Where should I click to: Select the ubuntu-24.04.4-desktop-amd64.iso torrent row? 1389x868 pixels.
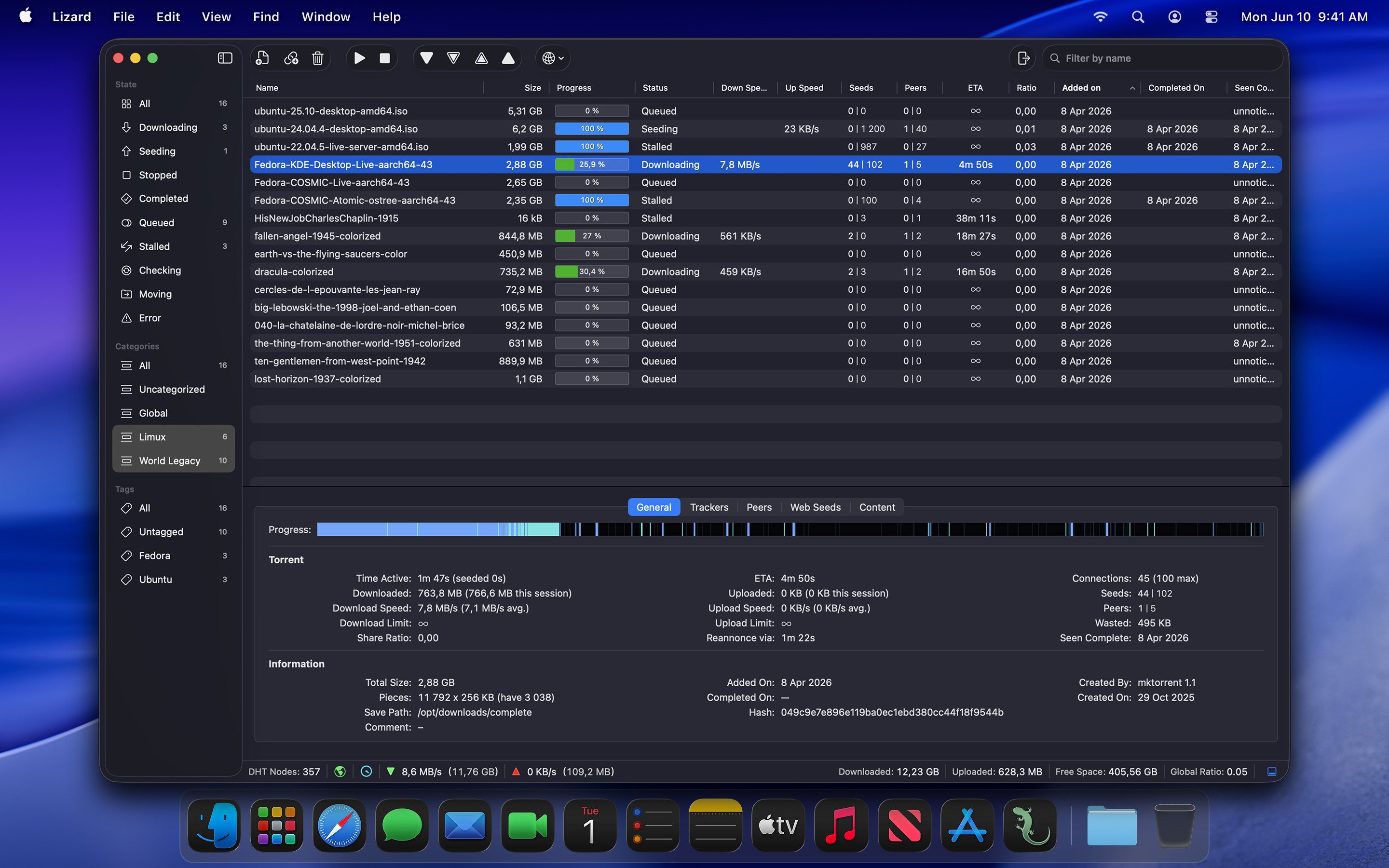(766, 129)
